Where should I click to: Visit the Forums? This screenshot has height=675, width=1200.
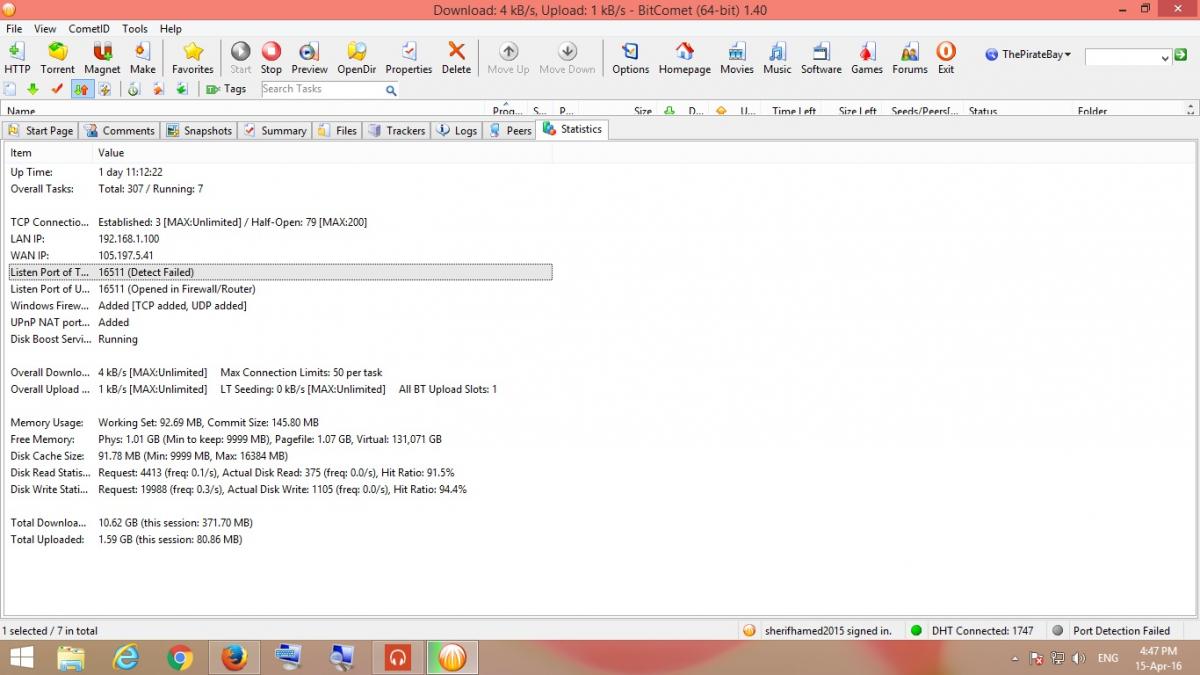click(x=910, y=58)
